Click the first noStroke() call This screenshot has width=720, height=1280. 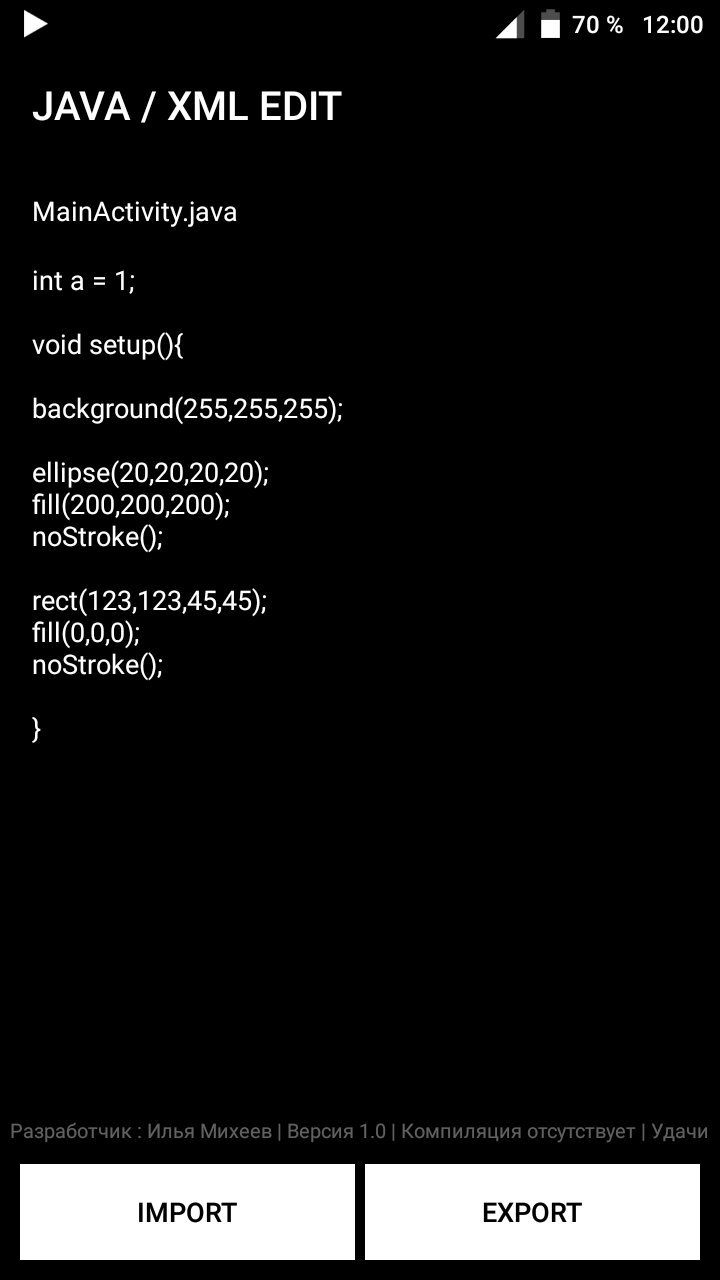(97, 537)
